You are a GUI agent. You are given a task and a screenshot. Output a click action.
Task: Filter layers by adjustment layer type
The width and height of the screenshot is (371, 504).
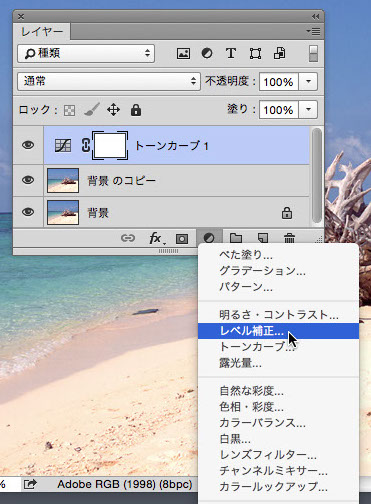point(207,53)
